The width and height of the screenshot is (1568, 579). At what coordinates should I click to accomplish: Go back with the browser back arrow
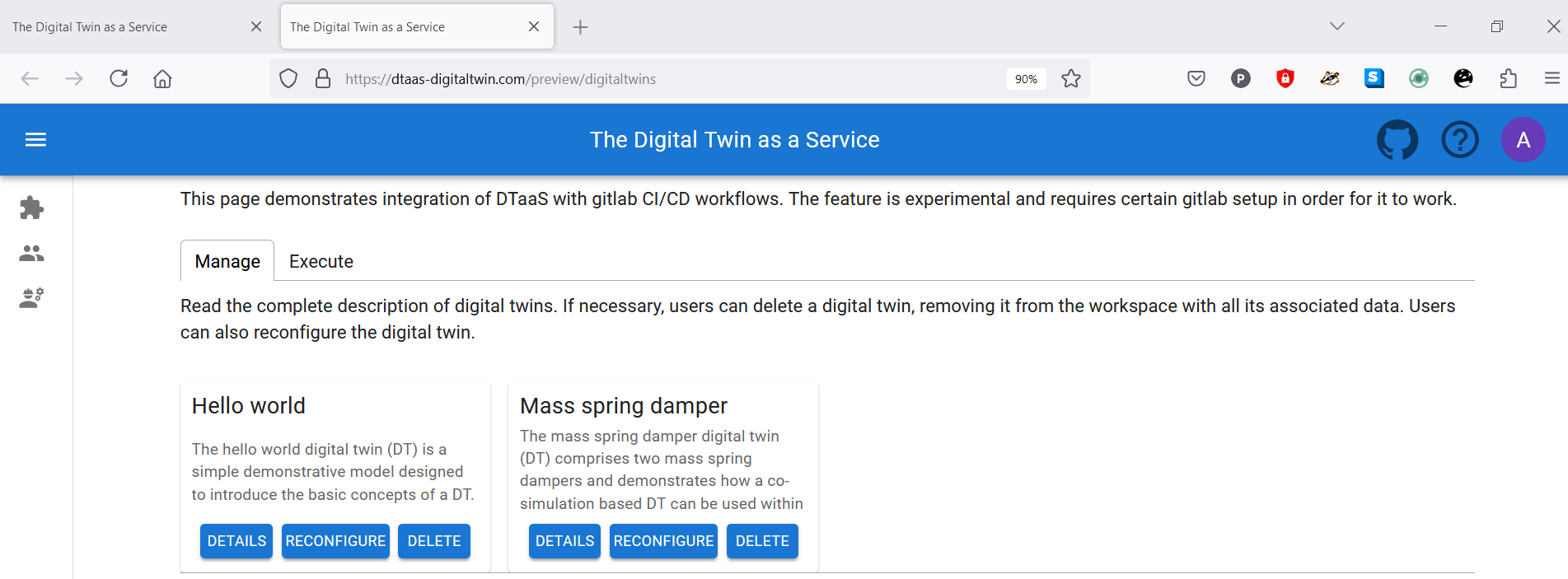(30, 79)
